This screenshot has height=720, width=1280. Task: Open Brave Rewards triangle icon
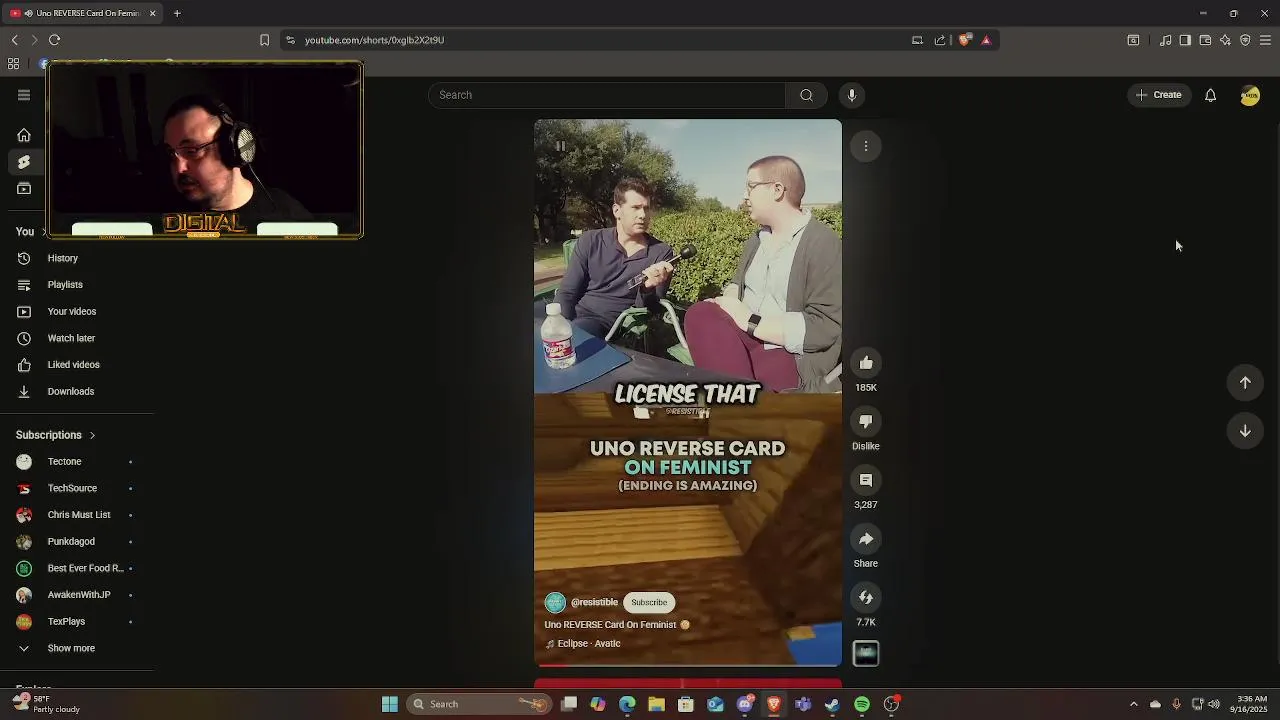(986, 40)
